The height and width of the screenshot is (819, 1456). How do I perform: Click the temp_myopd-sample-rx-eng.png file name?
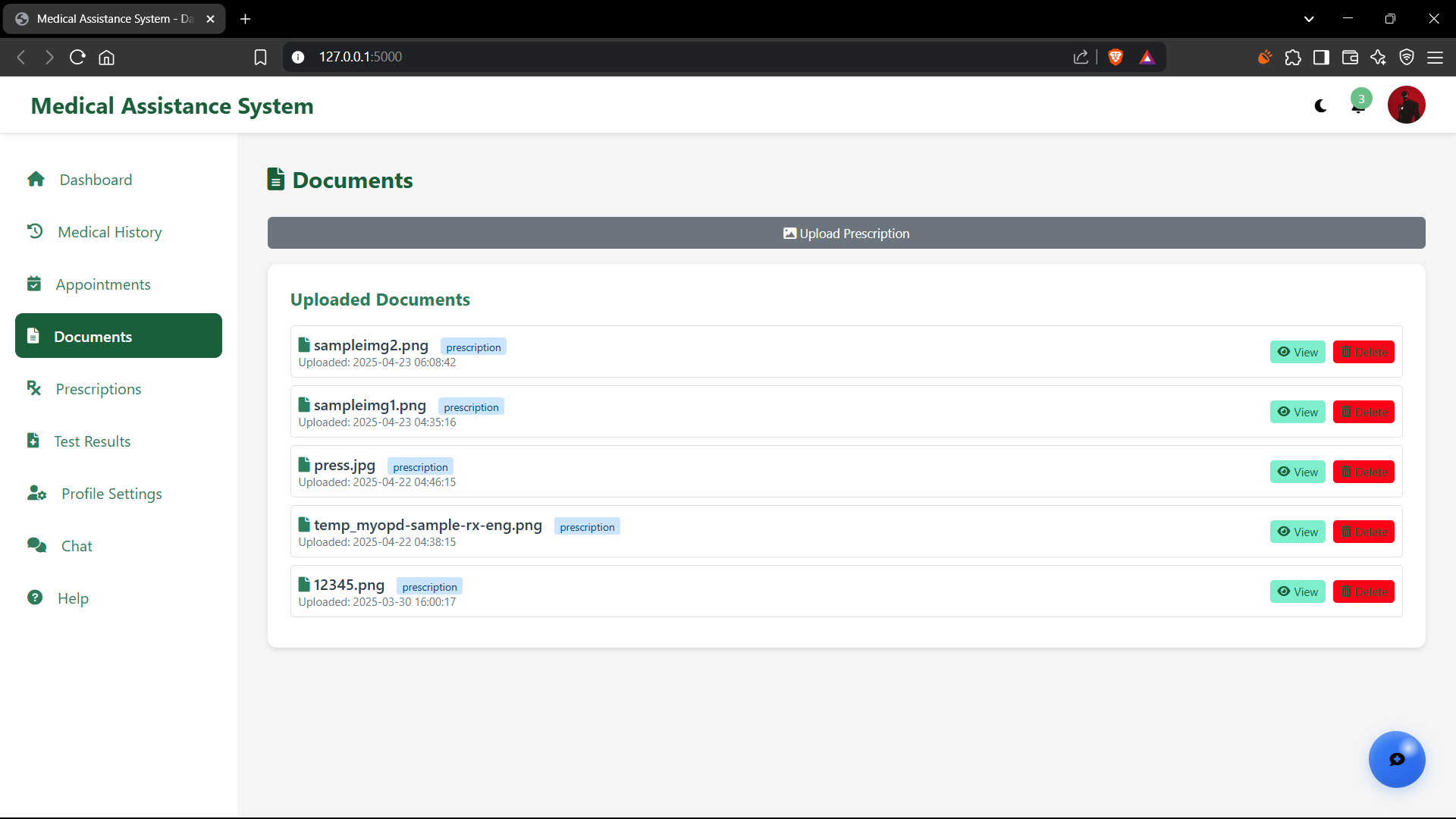coord(428,525)
